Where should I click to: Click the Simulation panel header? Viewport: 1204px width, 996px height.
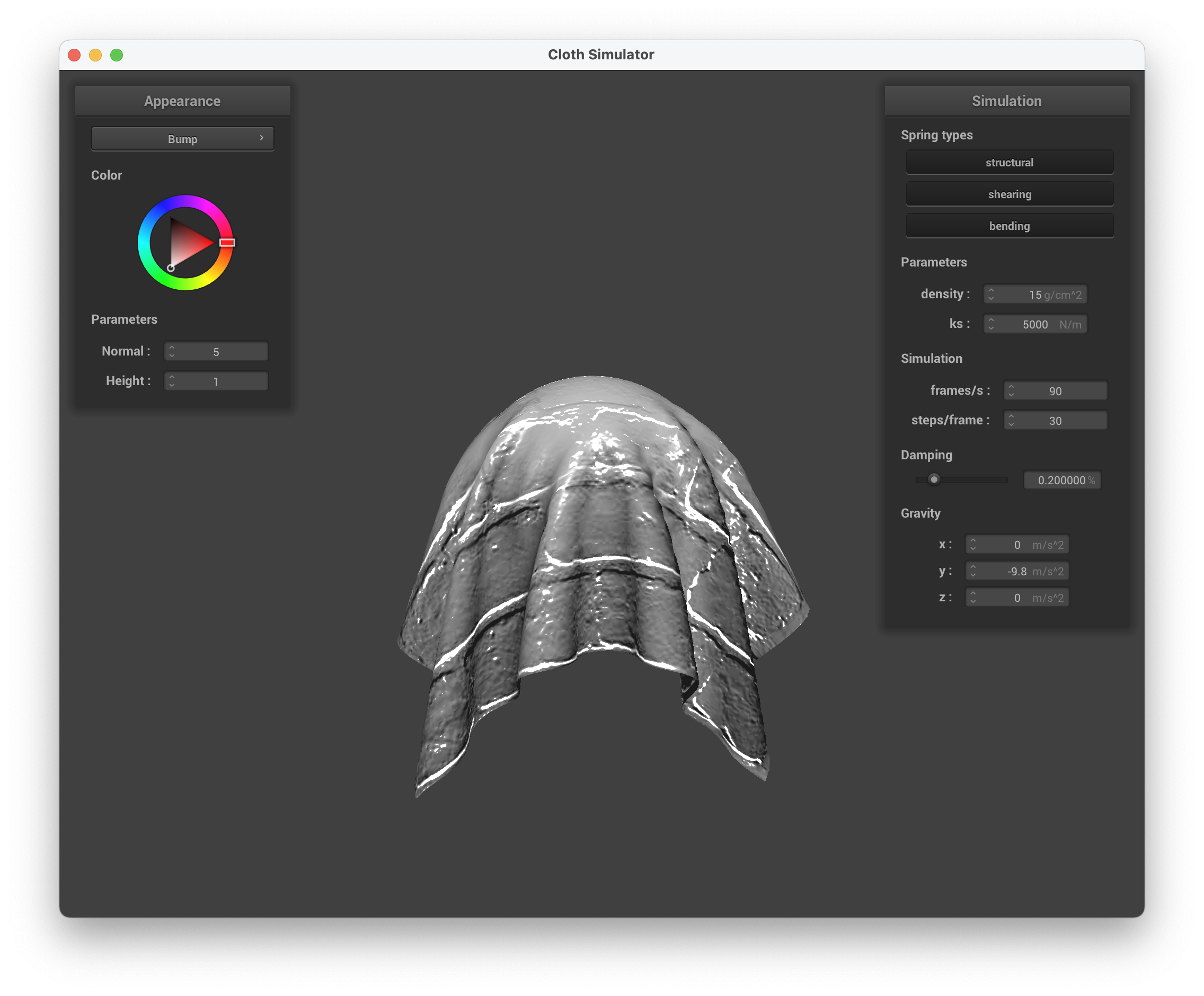click(x=1006, y=101)
